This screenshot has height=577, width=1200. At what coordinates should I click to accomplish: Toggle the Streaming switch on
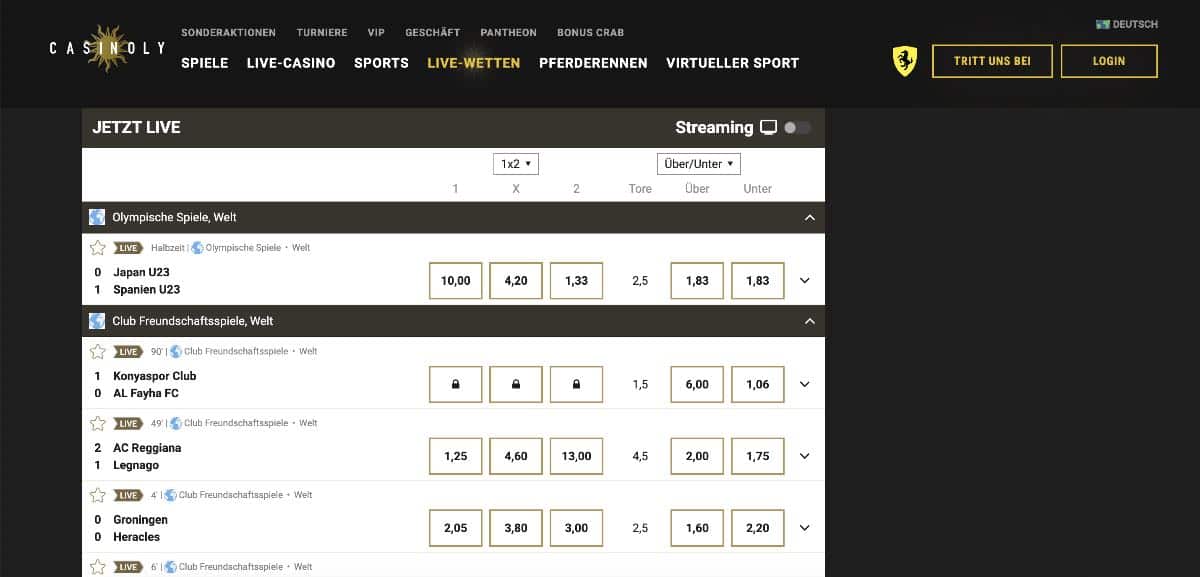tap(797, 128)
